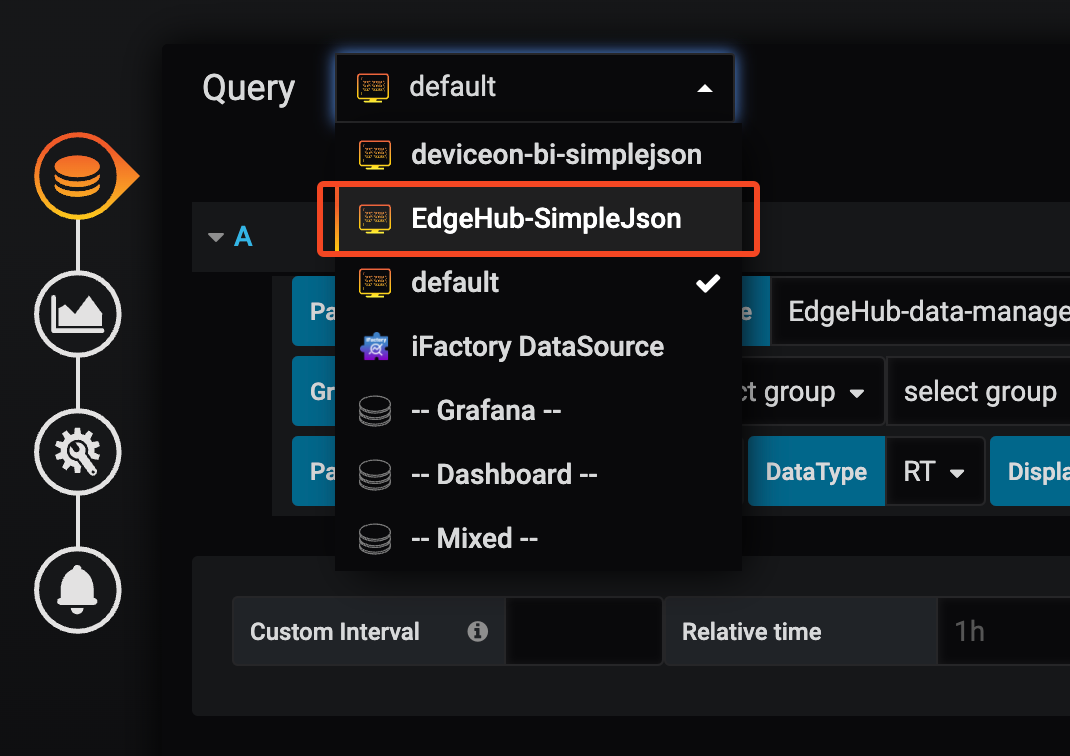Click the DataType label button
This screenshot has height=756, width=1070.
(x=816, y=472)
